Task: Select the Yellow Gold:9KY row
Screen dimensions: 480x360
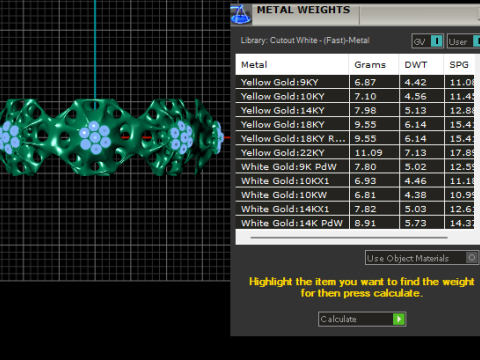Action: pyautogui.click(x=355, y=82)
